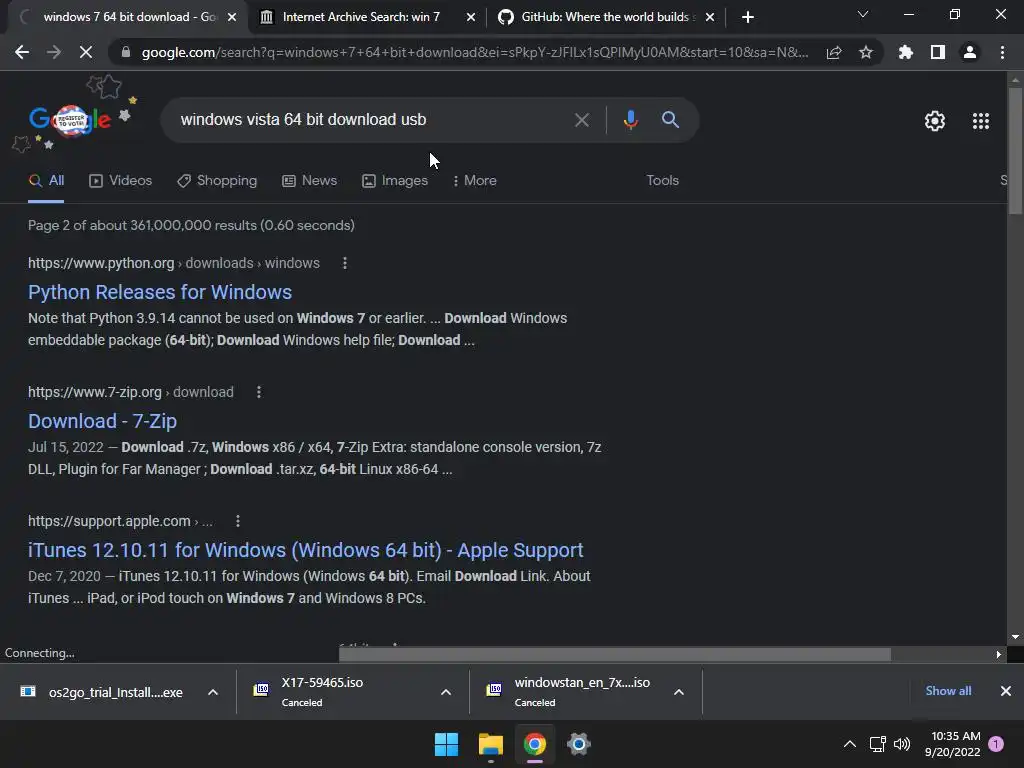Open iTunes 12.10.11 for Windows result
The image size is (1024, 768).
click(x=306, y=550)
